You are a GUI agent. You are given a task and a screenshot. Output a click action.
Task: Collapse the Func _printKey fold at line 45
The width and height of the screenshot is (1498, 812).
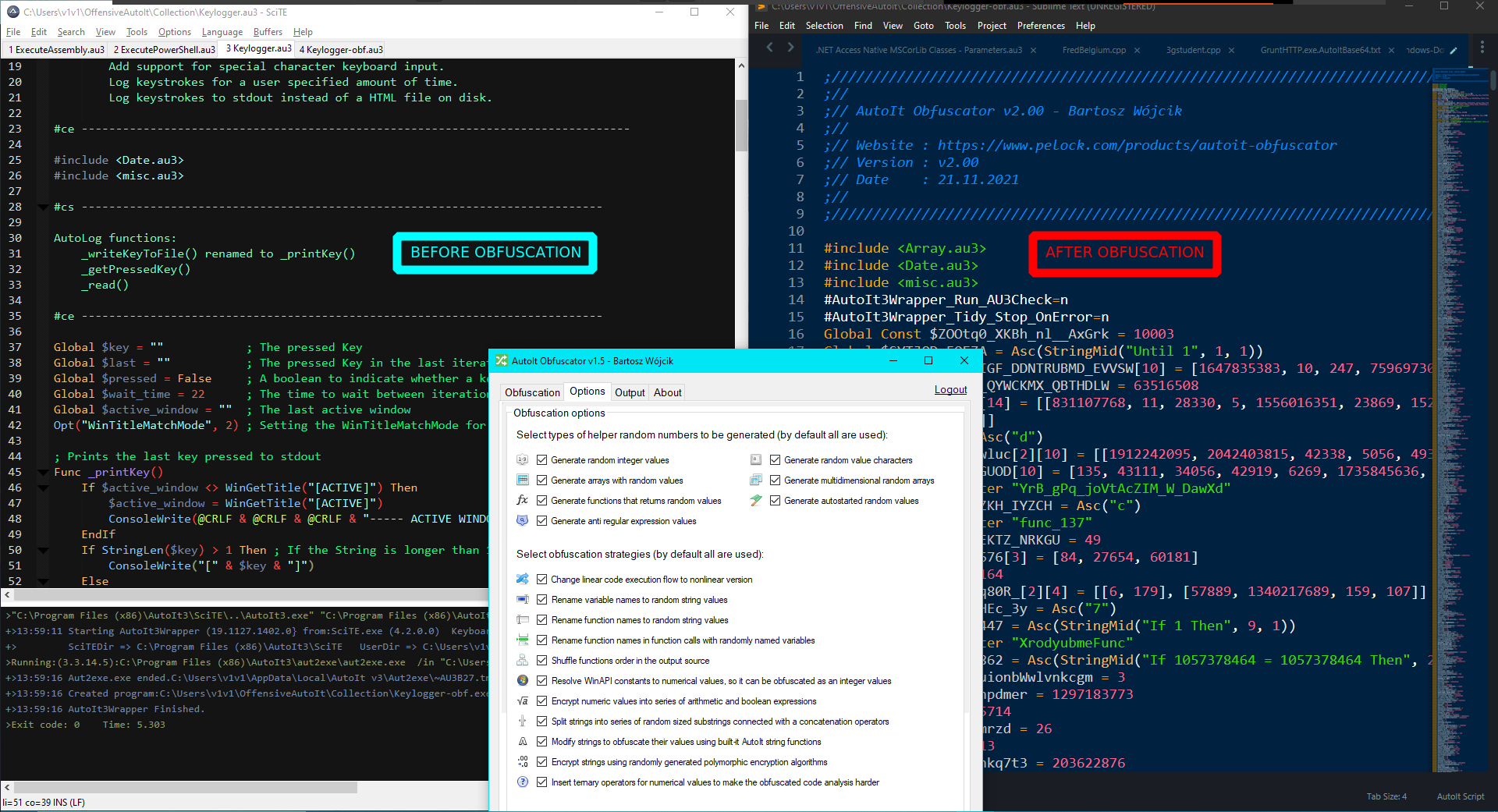pos(43,473)
